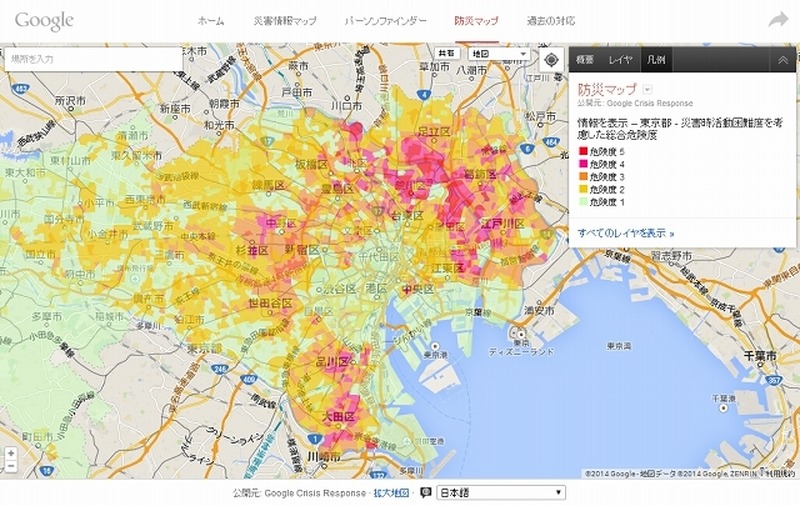Switch to the 概要 tab

(585, 60)
